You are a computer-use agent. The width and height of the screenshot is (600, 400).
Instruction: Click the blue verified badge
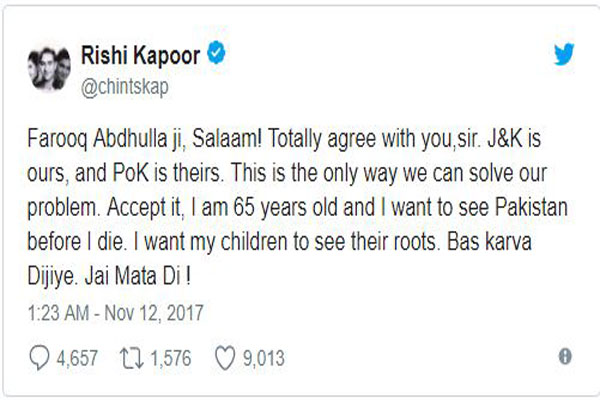(x=217, y=52)
